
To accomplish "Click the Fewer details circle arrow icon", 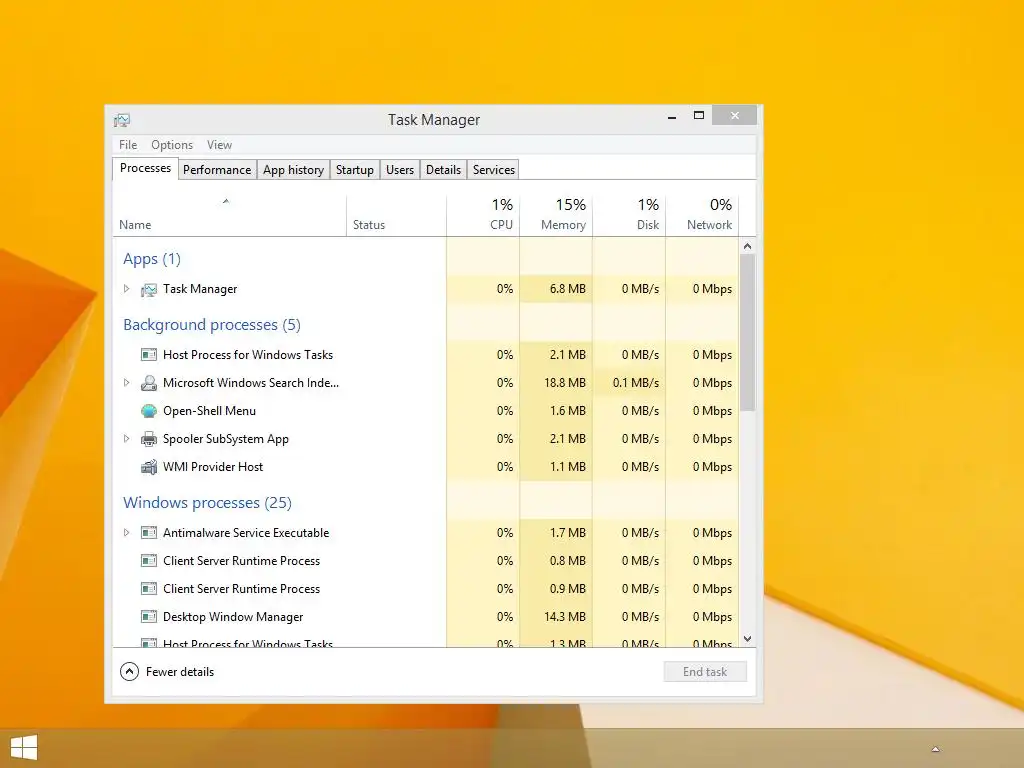I will pos(129,671).
